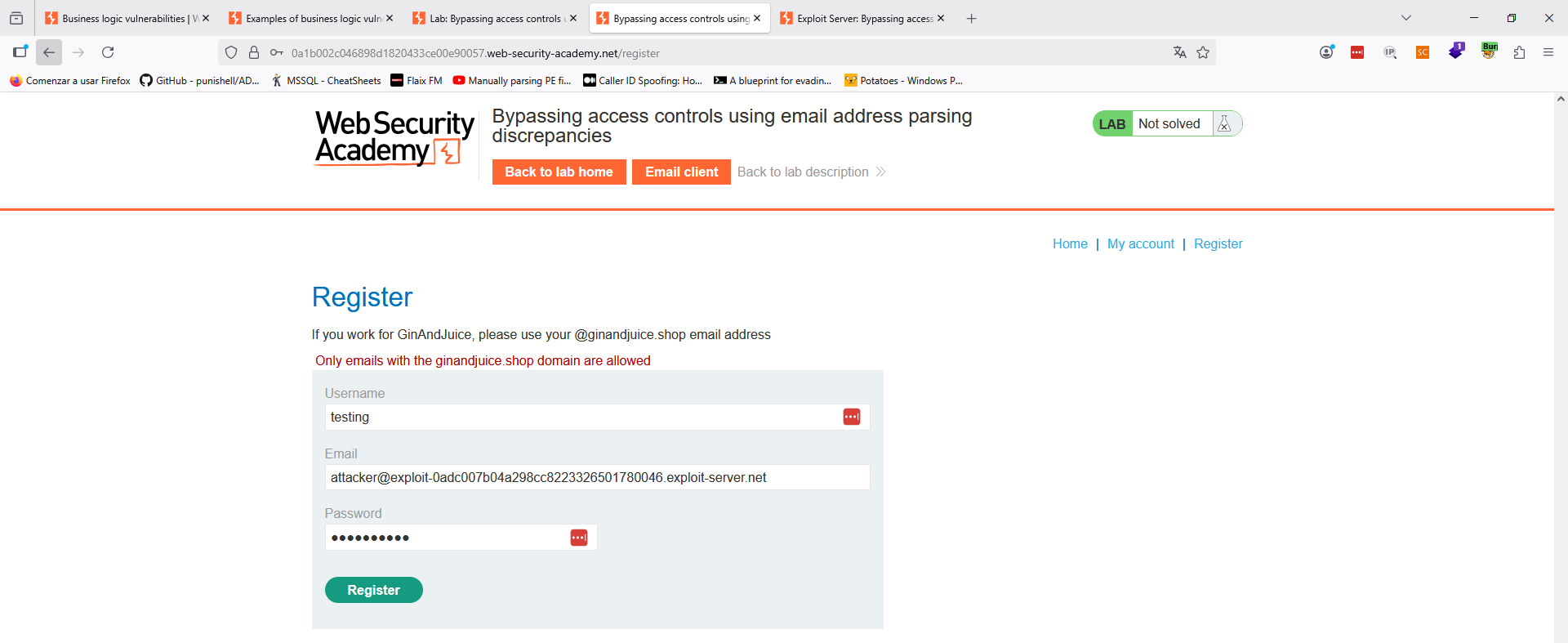Click the translate page icon in address bar
The width and height of the screenshot is (1568, 643).
click(x=1179, y=52)
